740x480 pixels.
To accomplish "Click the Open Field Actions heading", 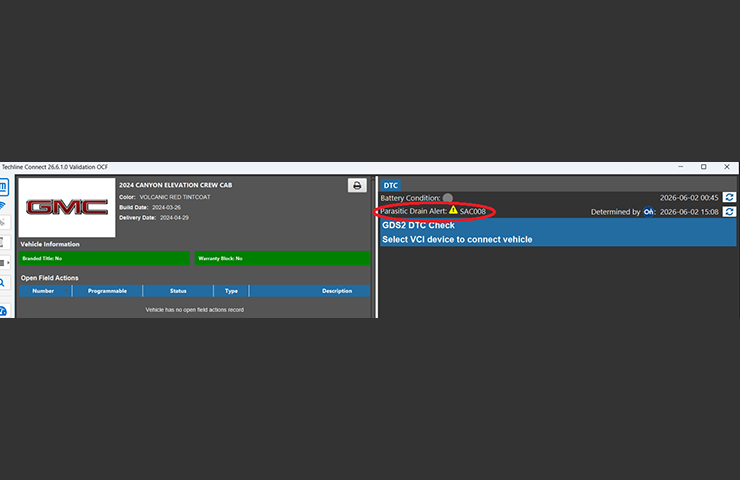I will click(x=50, y=278).
